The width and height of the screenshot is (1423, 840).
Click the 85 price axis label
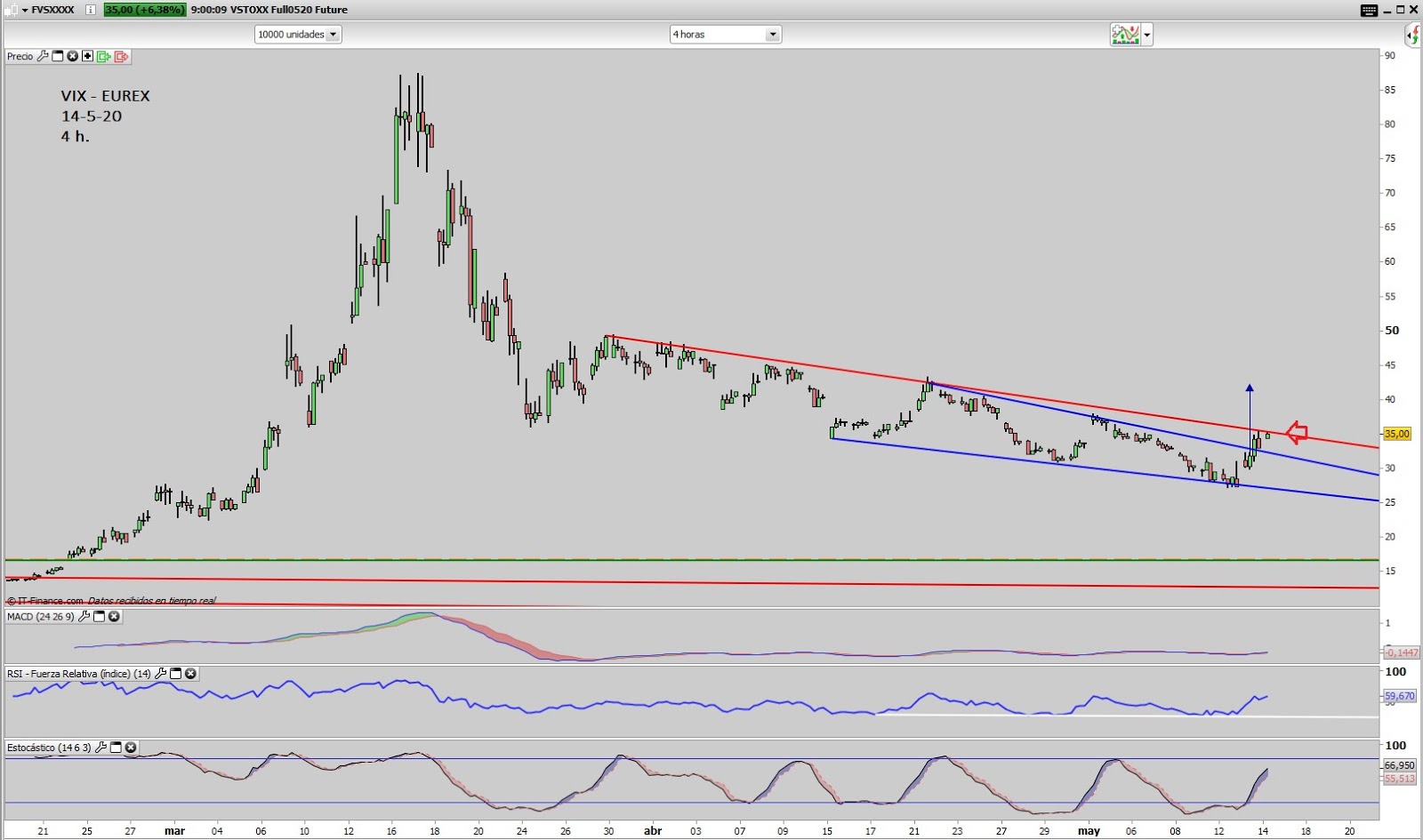[1390, 90]
